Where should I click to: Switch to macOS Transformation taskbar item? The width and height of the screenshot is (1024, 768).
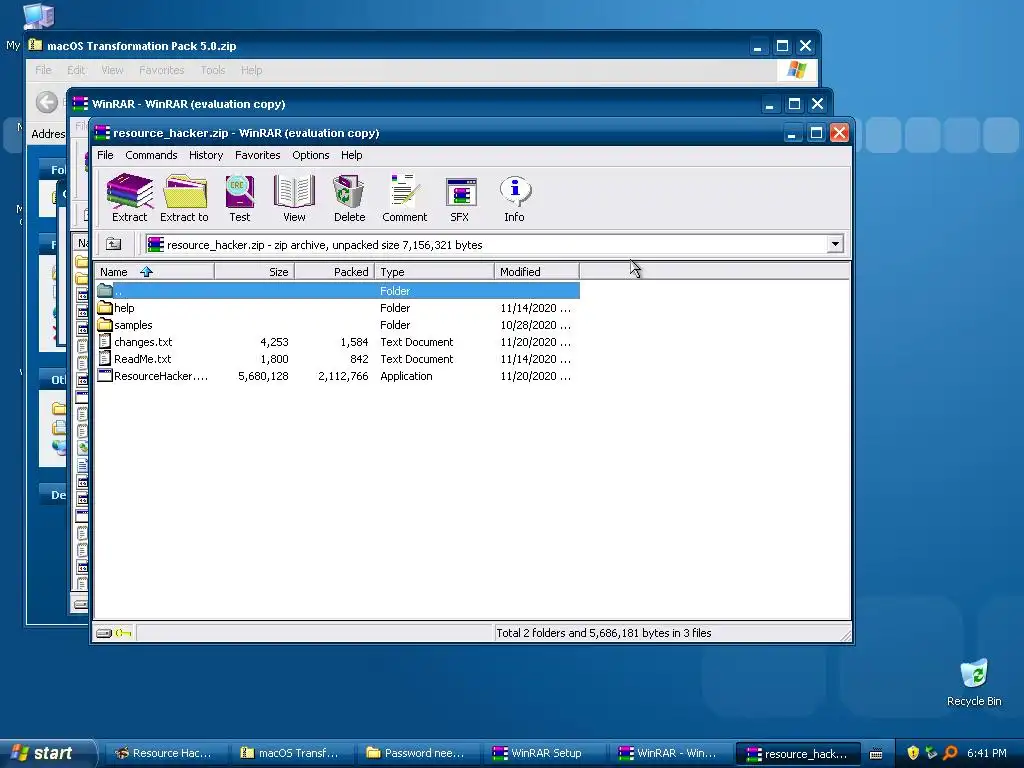click(291, 753)
